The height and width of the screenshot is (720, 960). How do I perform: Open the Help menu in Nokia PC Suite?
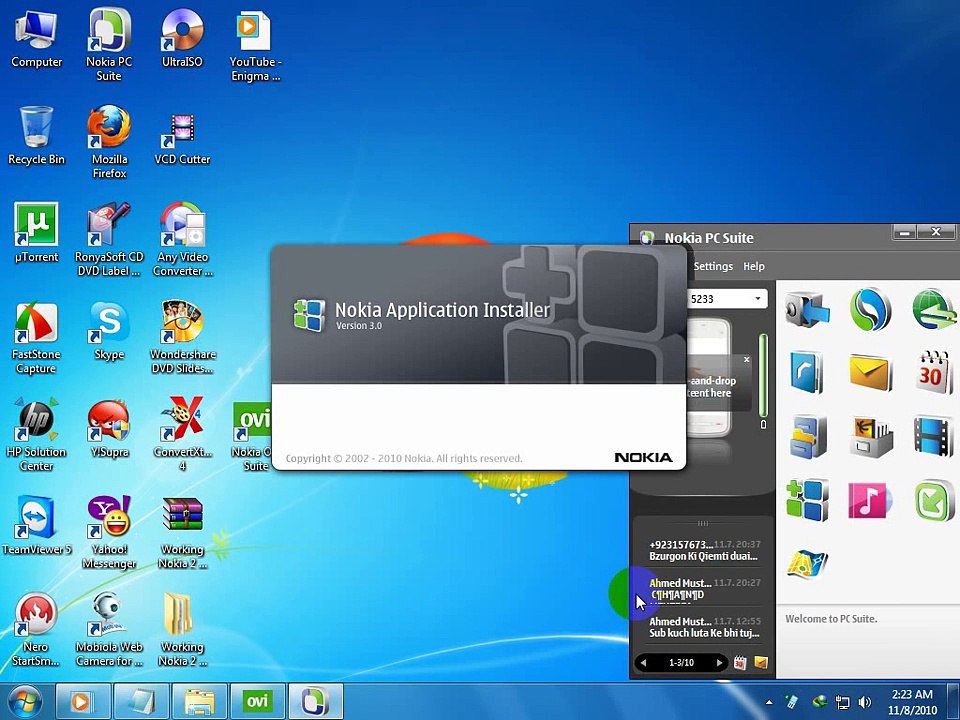(754, 266)
